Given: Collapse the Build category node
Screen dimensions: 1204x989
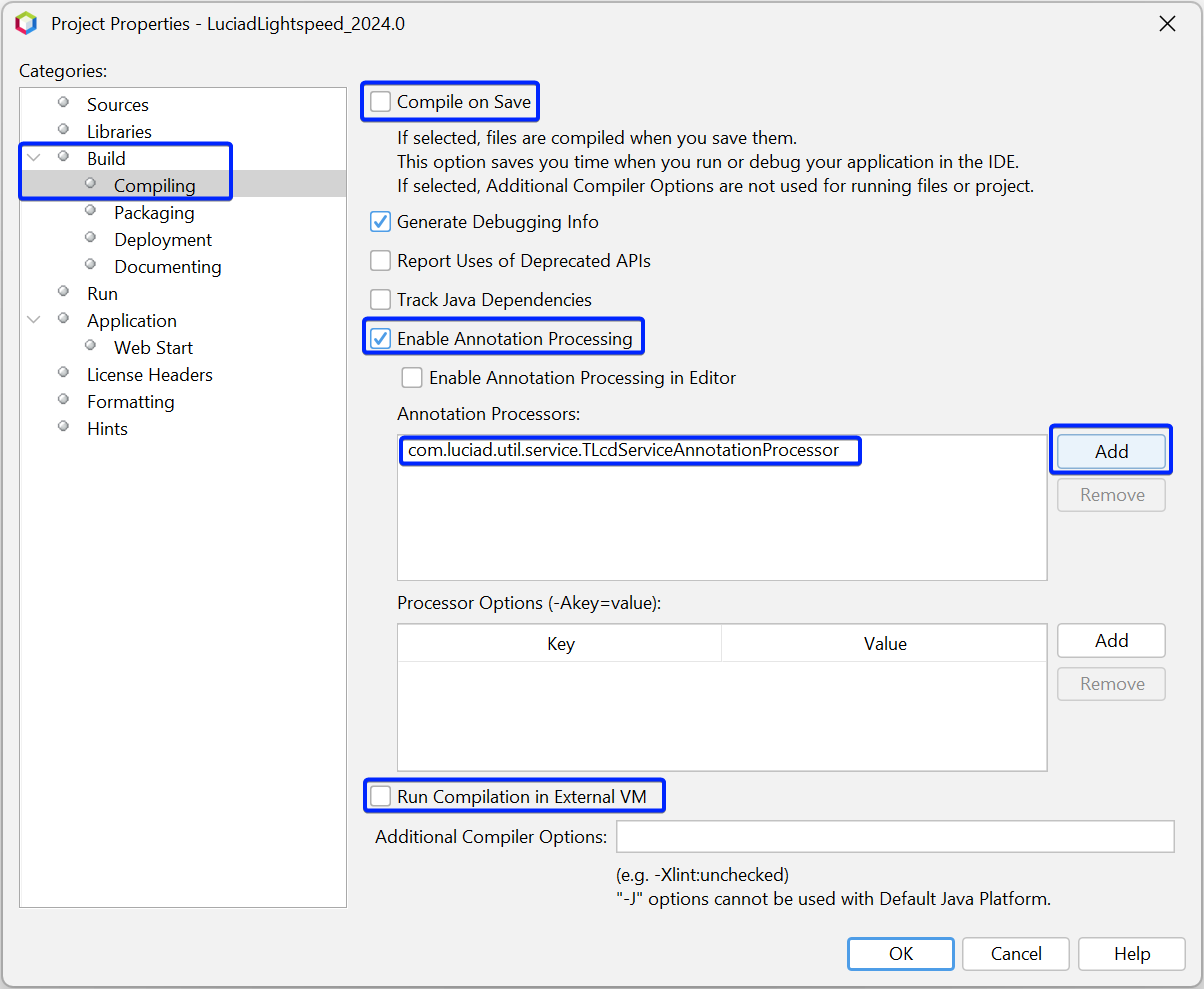Looking at the screenshot, I should (x=34, y=158).
